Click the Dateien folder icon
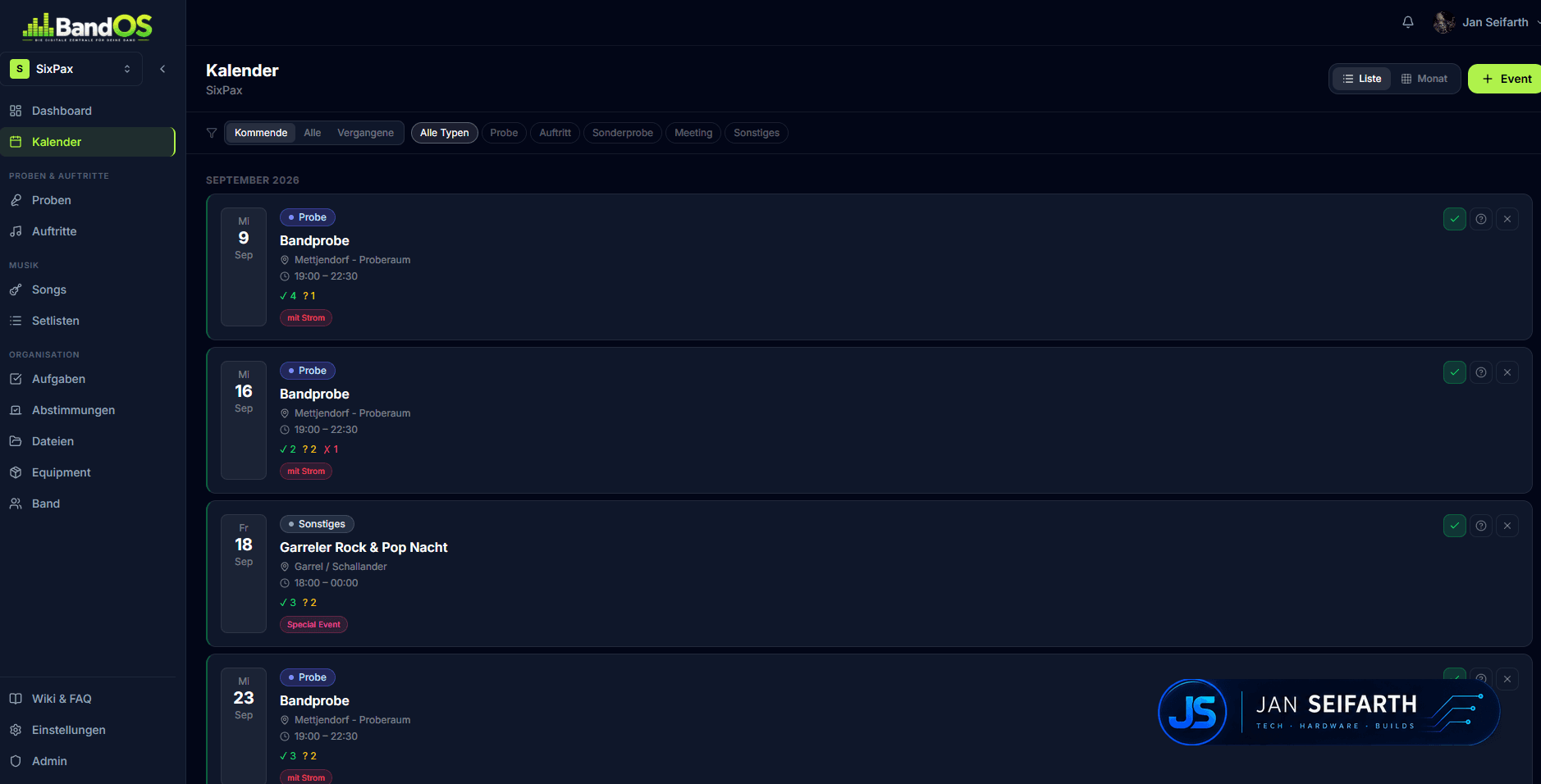Viewport: 1541px width, 784px height. click(16, 441)
